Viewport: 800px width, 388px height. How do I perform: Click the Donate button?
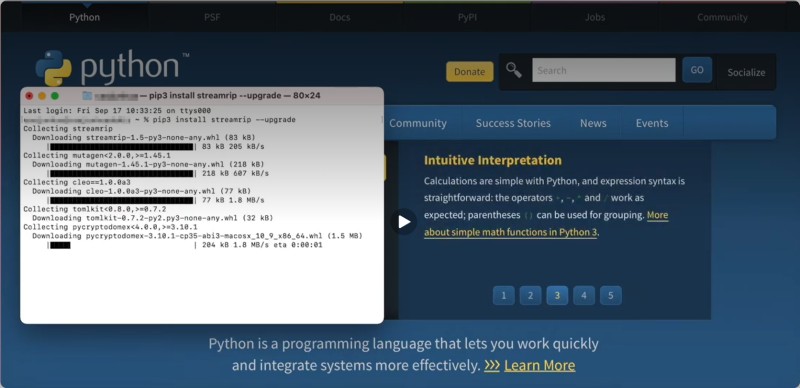(469, 71)
